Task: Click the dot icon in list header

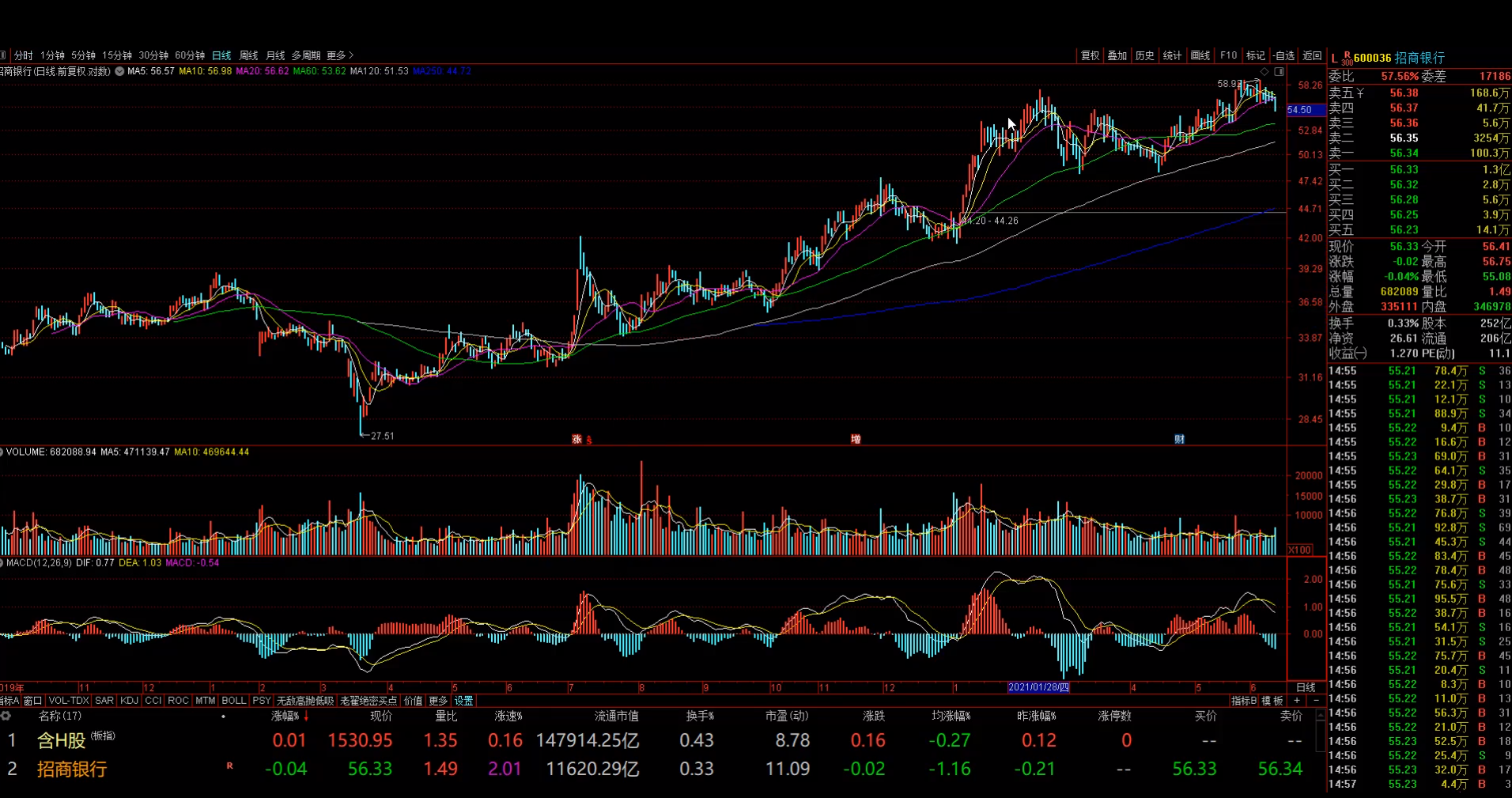Action: (224, 717)
